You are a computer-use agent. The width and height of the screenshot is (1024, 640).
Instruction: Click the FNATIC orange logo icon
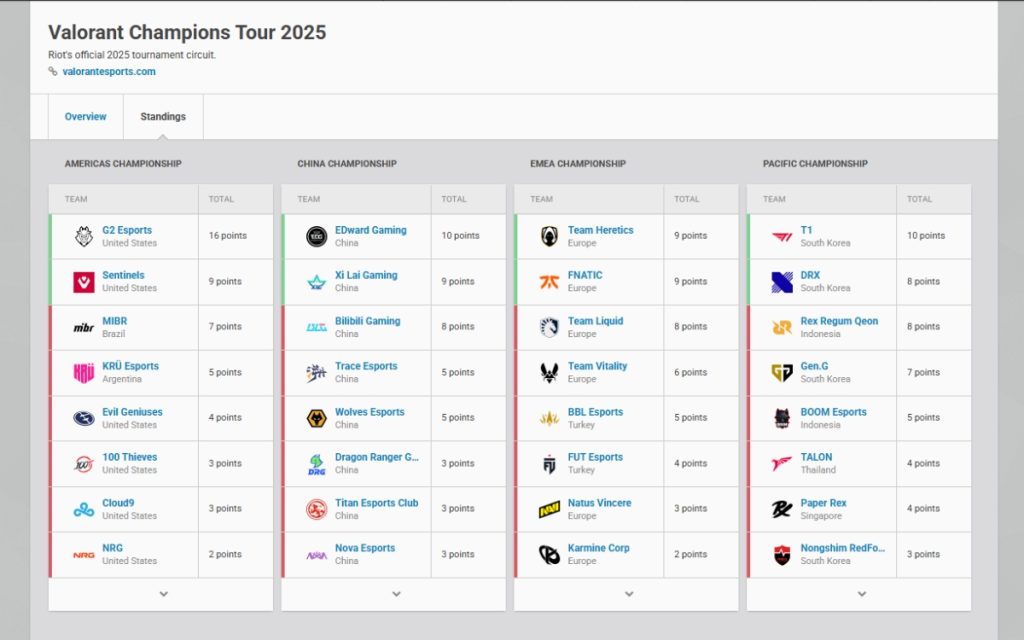[x=549, y=281]
